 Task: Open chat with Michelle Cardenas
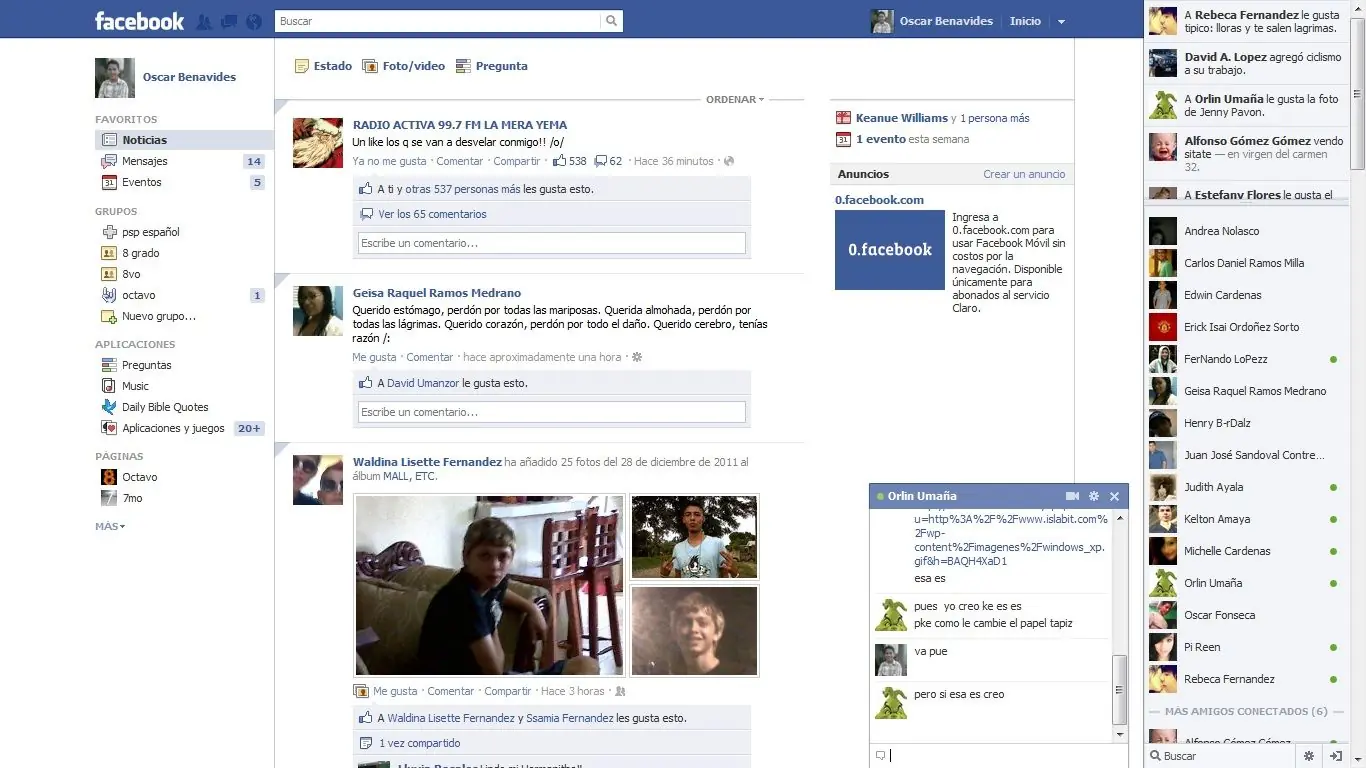tap(1244, 551)
